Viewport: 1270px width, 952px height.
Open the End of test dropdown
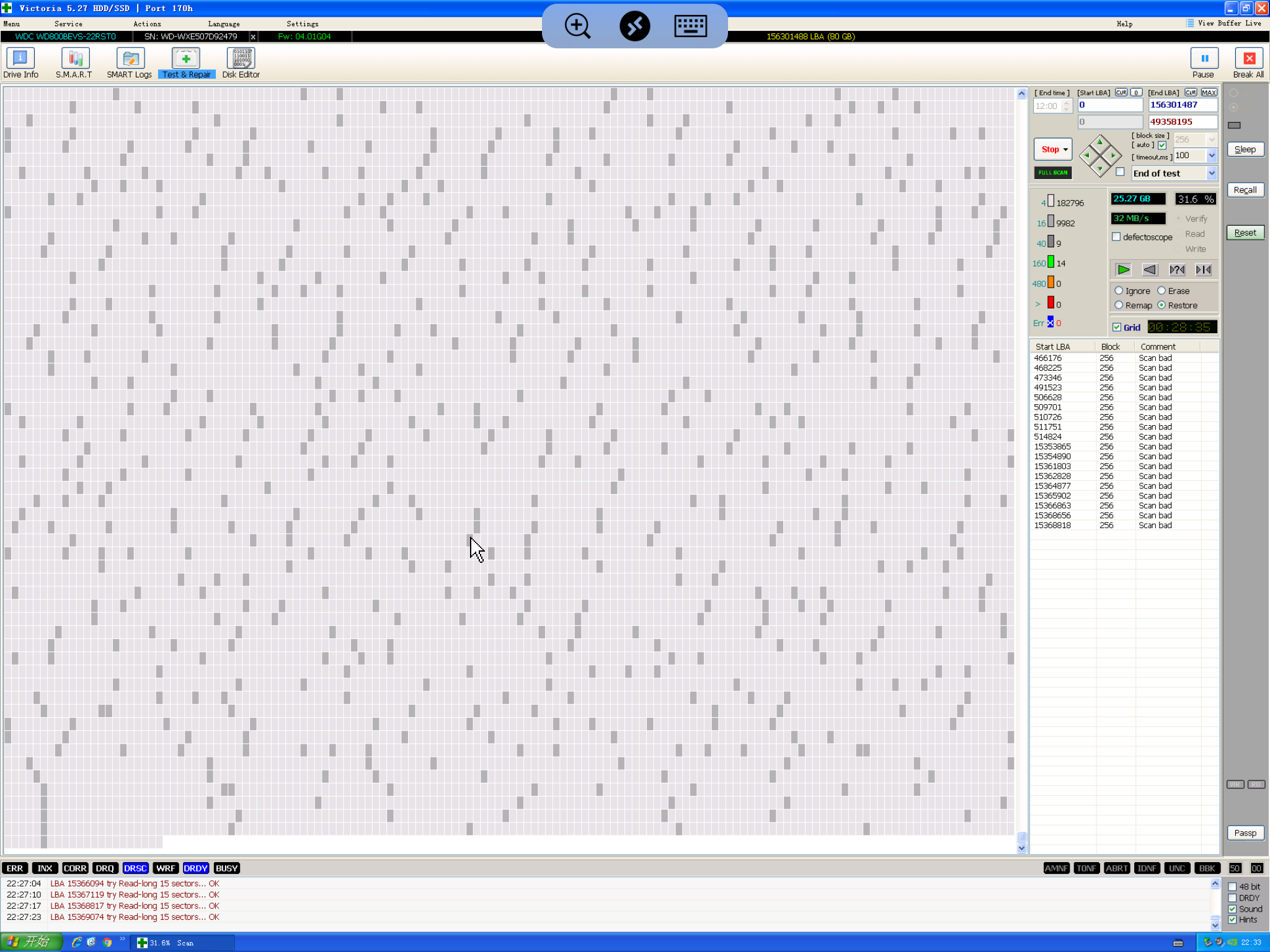1212,174
